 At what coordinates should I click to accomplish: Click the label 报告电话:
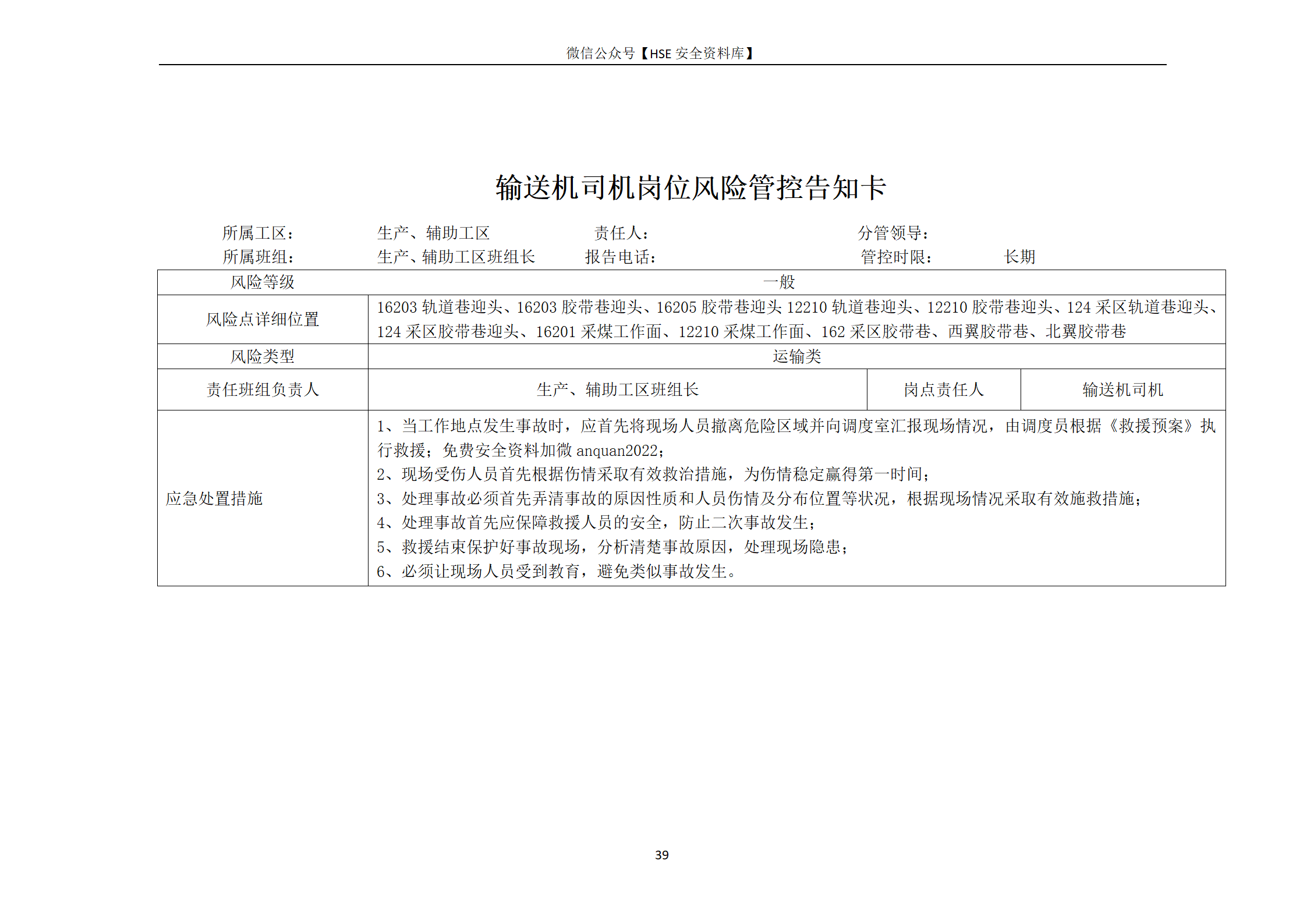pyautogui.click(x=621, y=257)
